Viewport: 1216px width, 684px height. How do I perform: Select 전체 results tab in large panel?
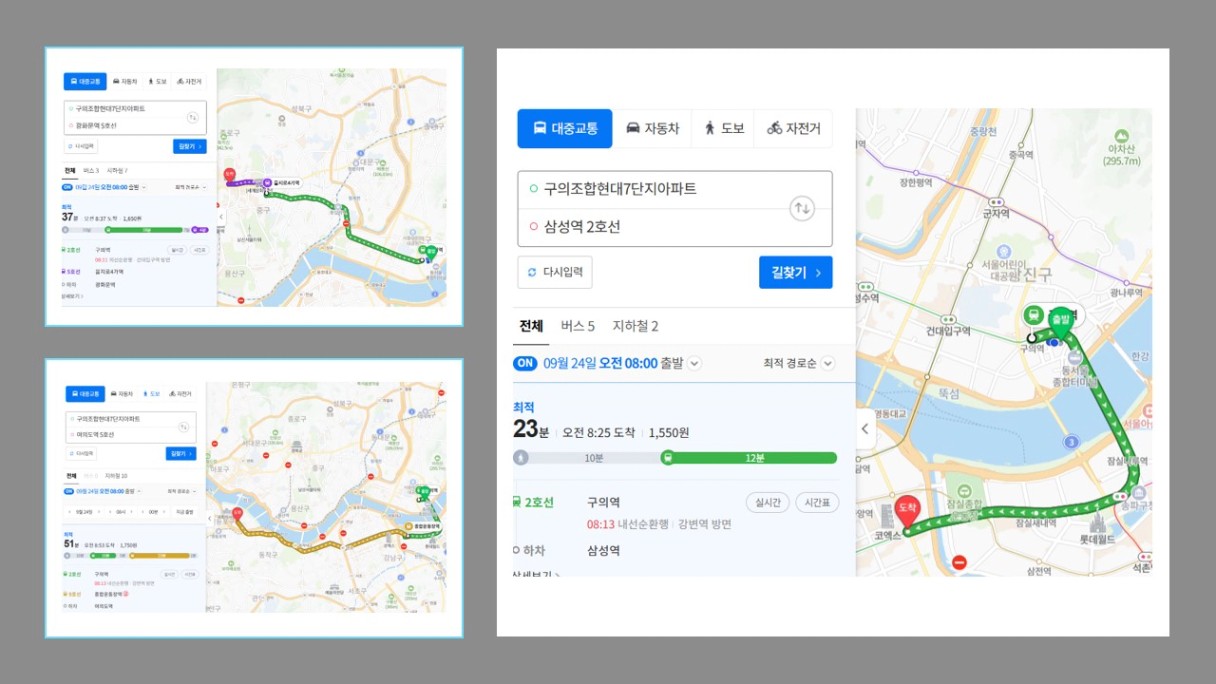531,326
